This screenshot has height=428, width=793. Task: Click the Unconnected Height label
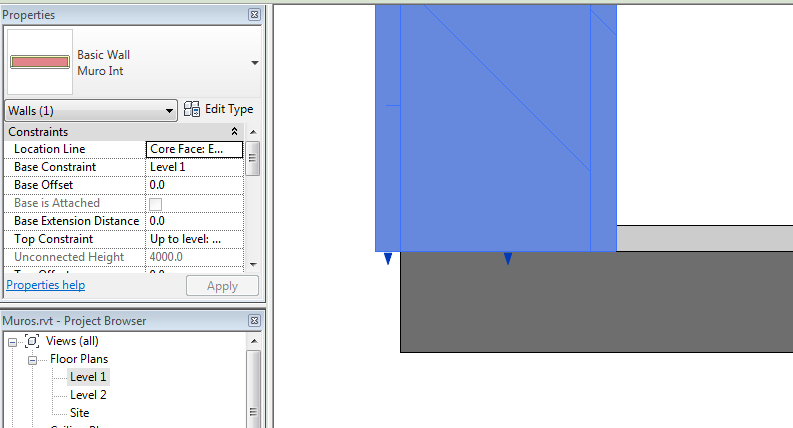69,256
